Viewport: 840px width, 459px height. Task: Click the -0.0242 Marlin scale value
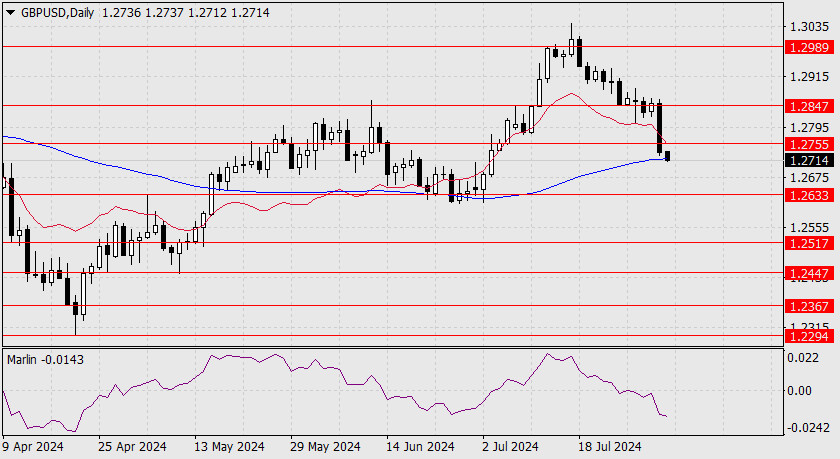pyautogui.click(x=809, y=427)
